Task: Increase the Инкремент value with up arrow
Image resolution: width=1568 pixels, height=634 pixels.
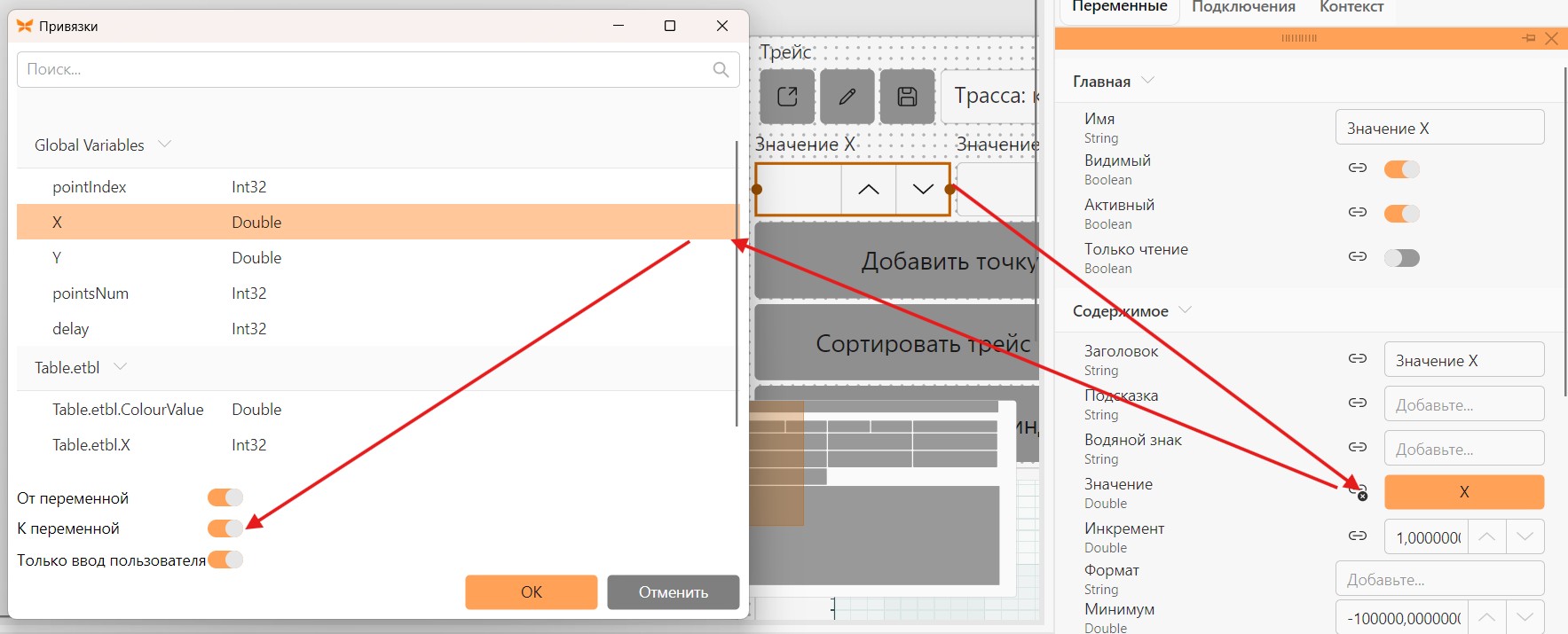Action: (x=1487, y=537)
